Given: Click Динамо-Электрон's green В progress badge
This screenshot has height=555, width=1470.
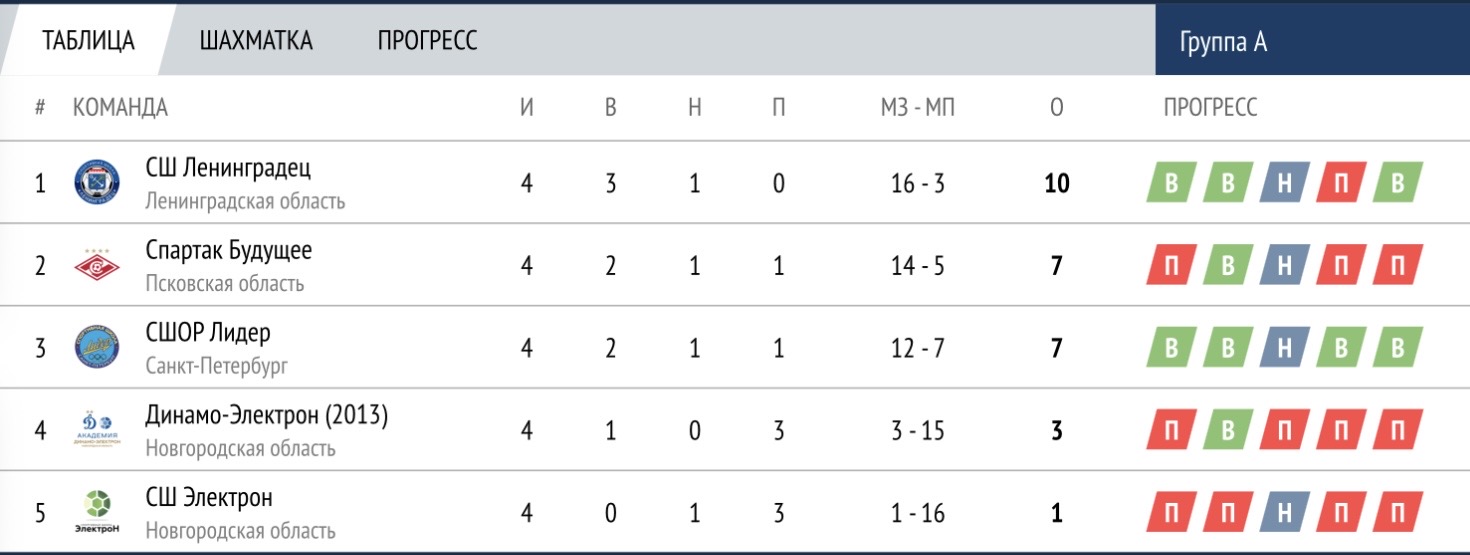Looking at the screenshot, I should (1226, 431).
